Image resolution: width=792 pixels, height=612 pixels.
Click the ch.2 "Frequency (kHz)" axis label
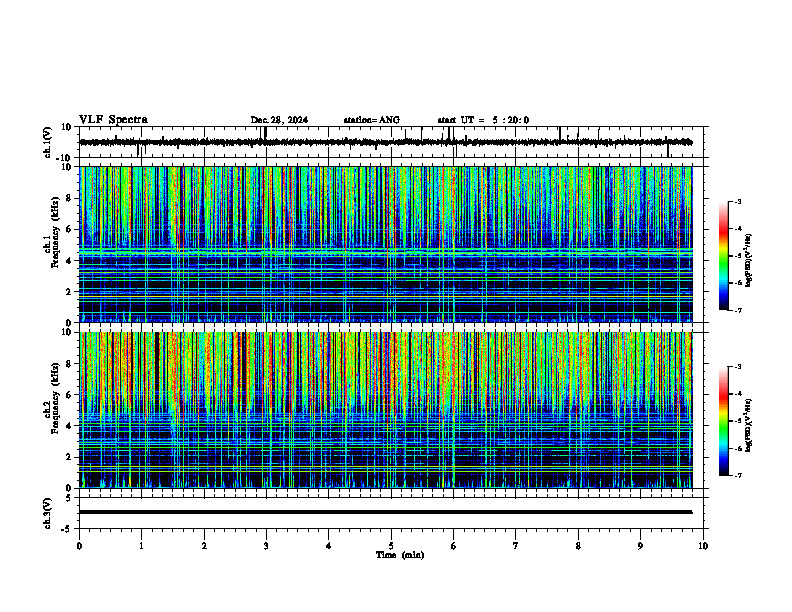tap(55, 398)
